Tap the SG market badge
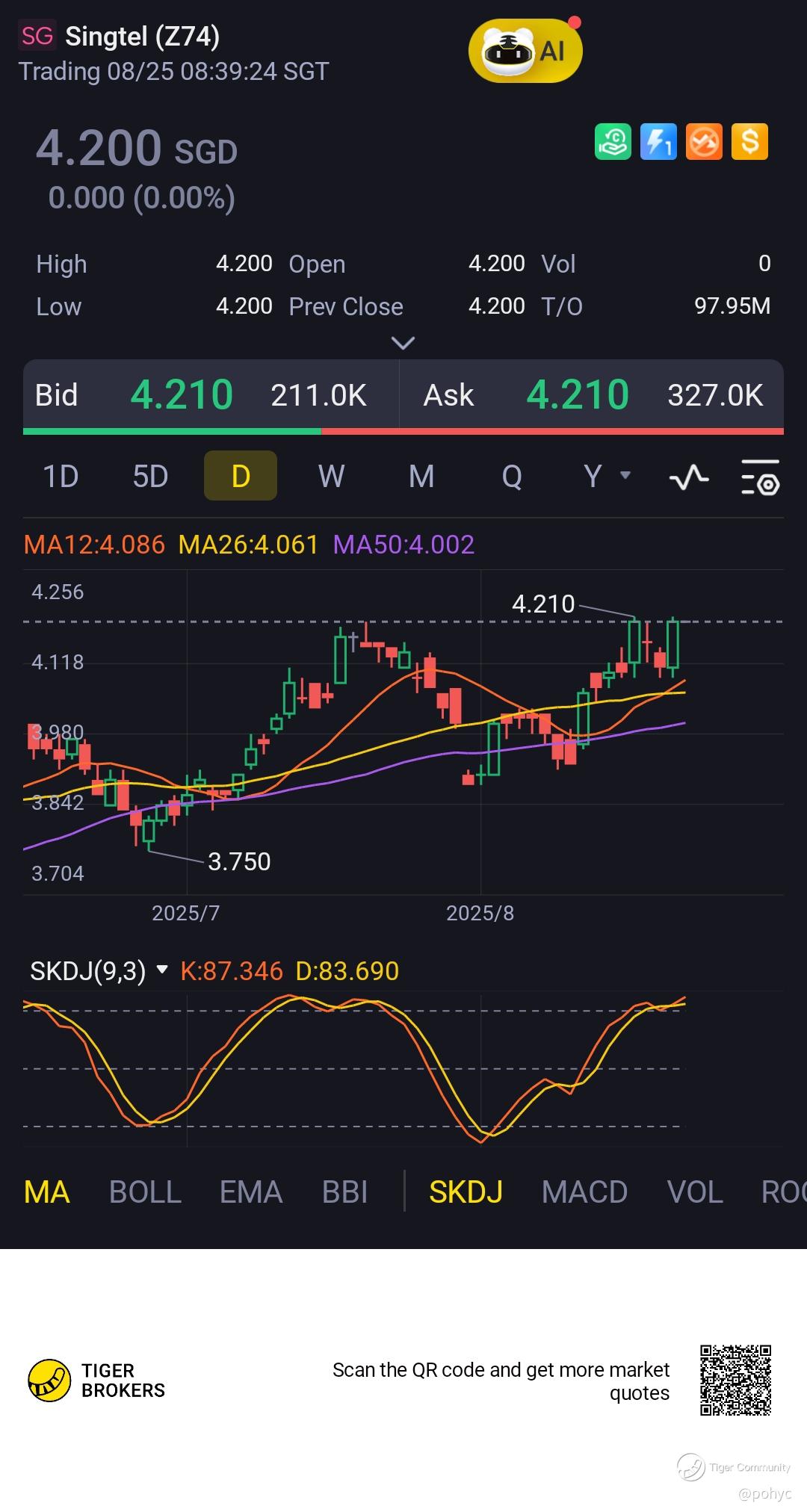 coord(37,36)
